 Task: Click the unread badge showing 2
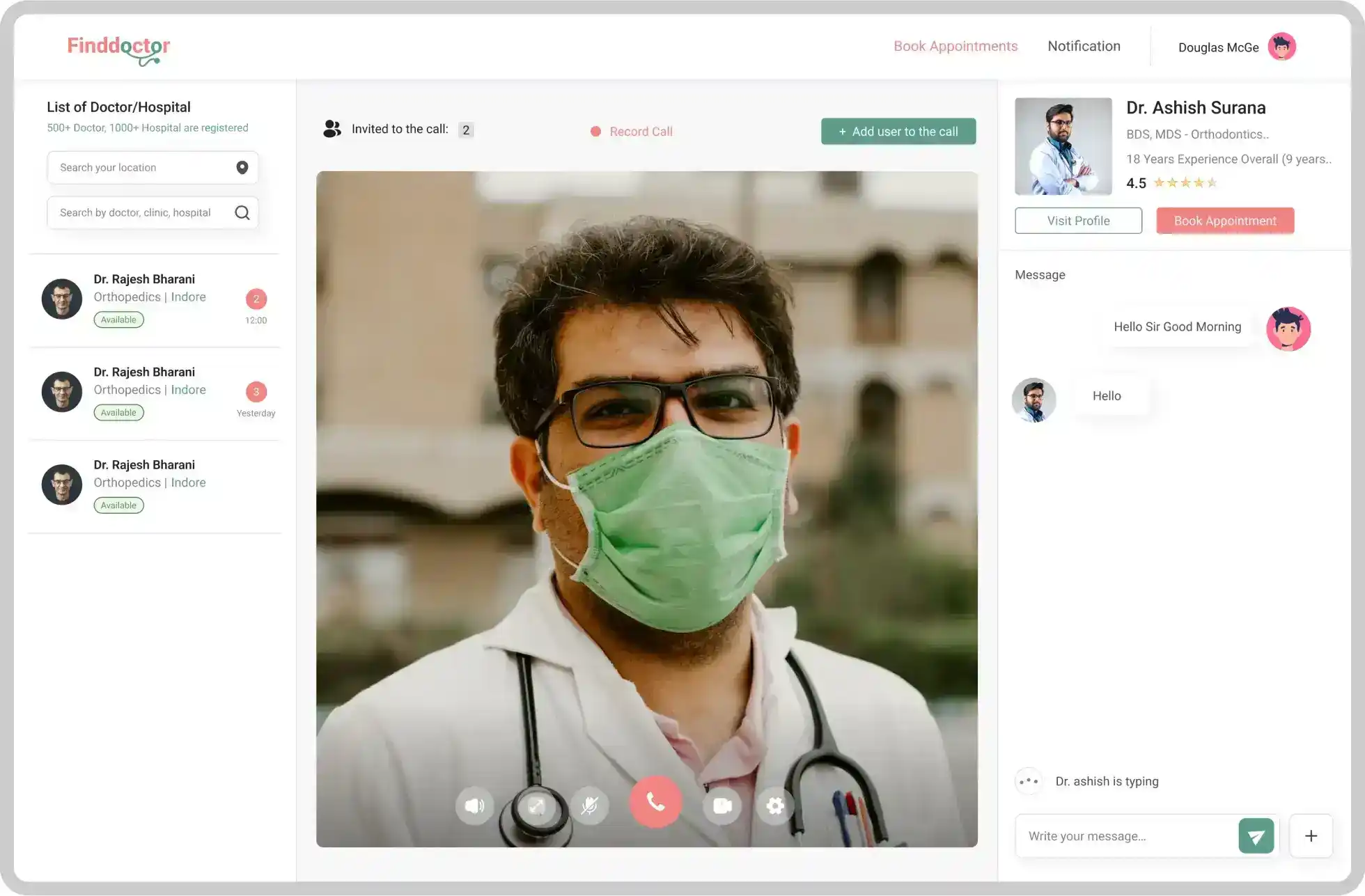[x=256, y=299]
